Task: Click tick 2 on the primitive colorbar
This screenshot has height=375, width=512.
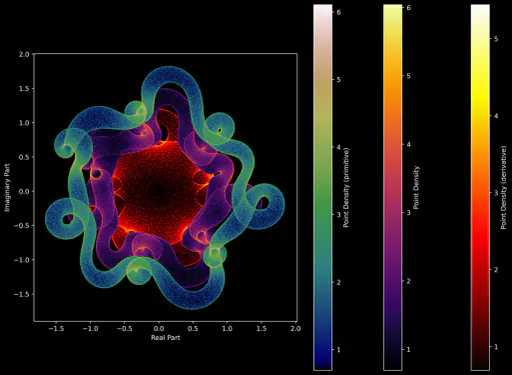Action: point(339,282)
